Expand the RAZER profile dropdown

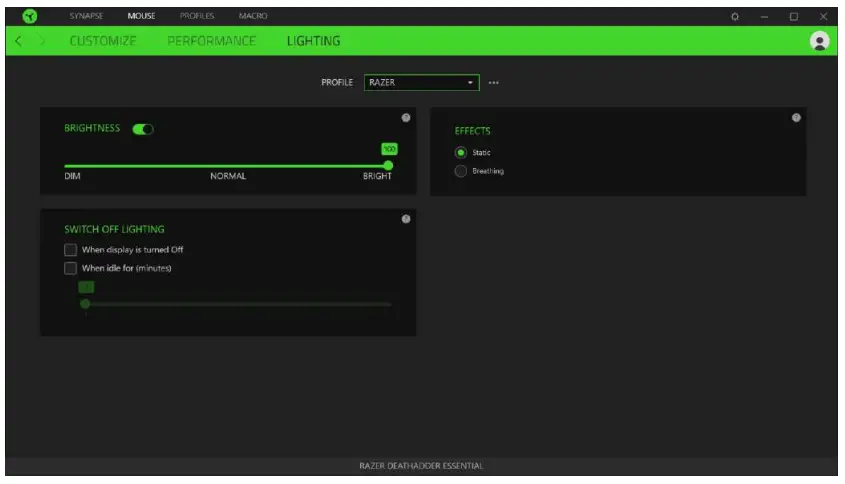421,82
